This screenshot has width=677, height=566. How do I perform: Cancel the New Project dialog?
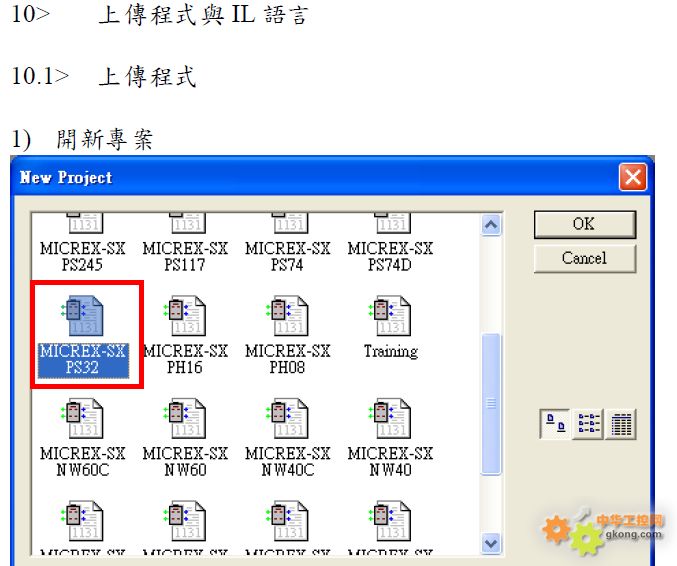click(585, 258)
